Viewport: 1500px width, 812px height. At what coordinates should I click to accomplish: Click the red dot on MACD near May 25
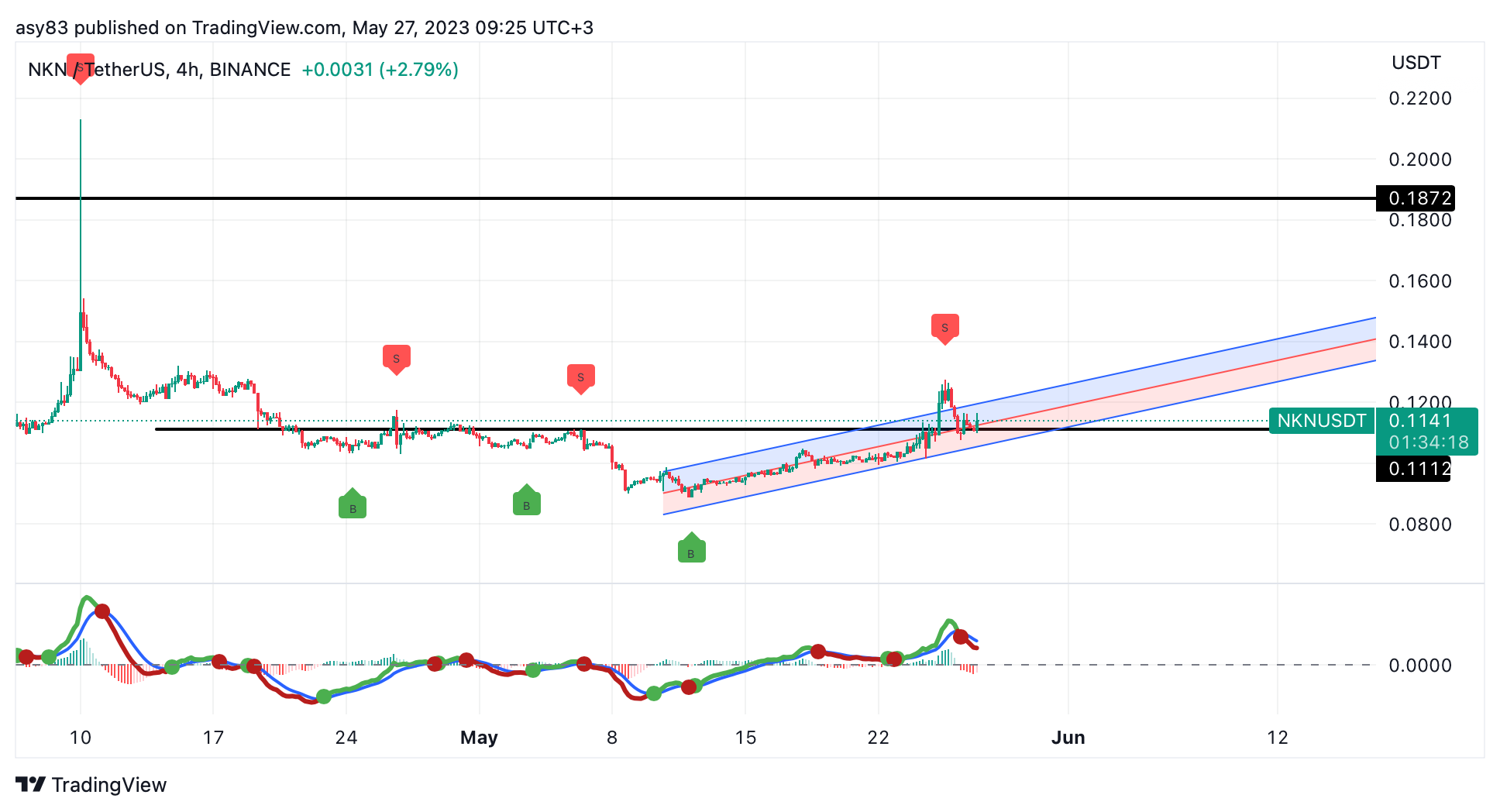point(961,637)
